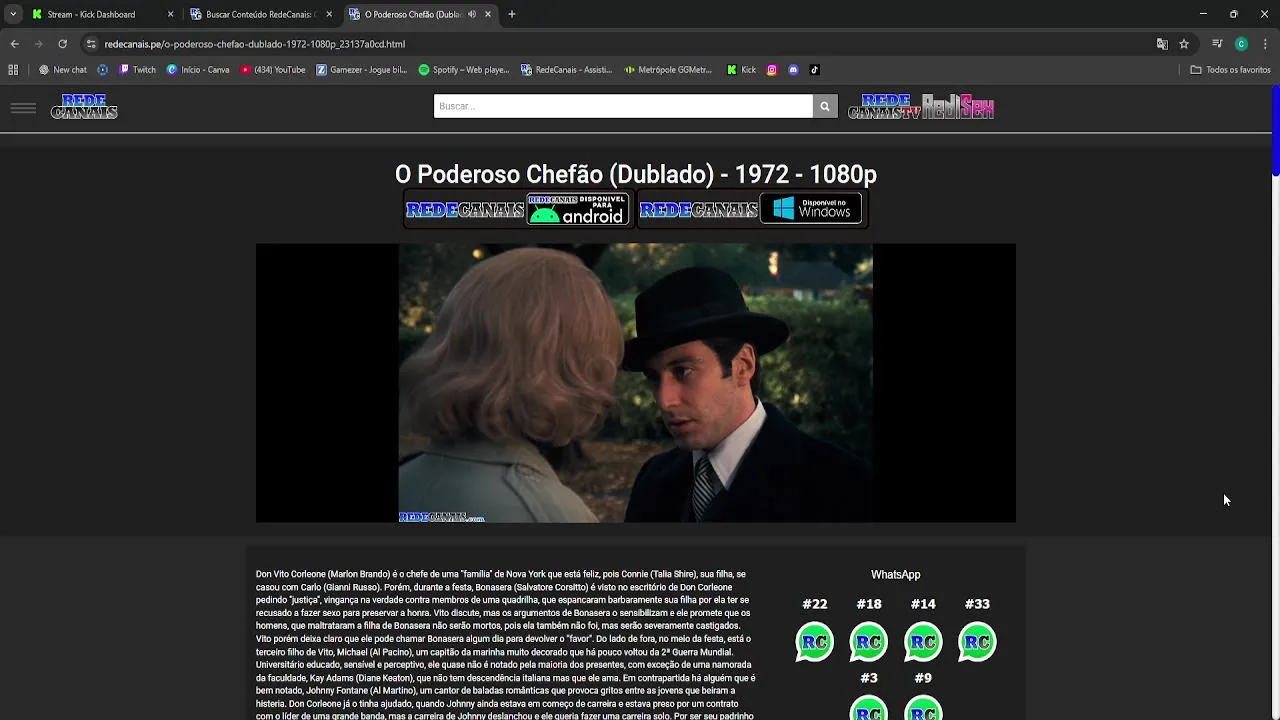Click the page vertical scrollbar thumb
1280x720 pixels.
point(1276,132)
